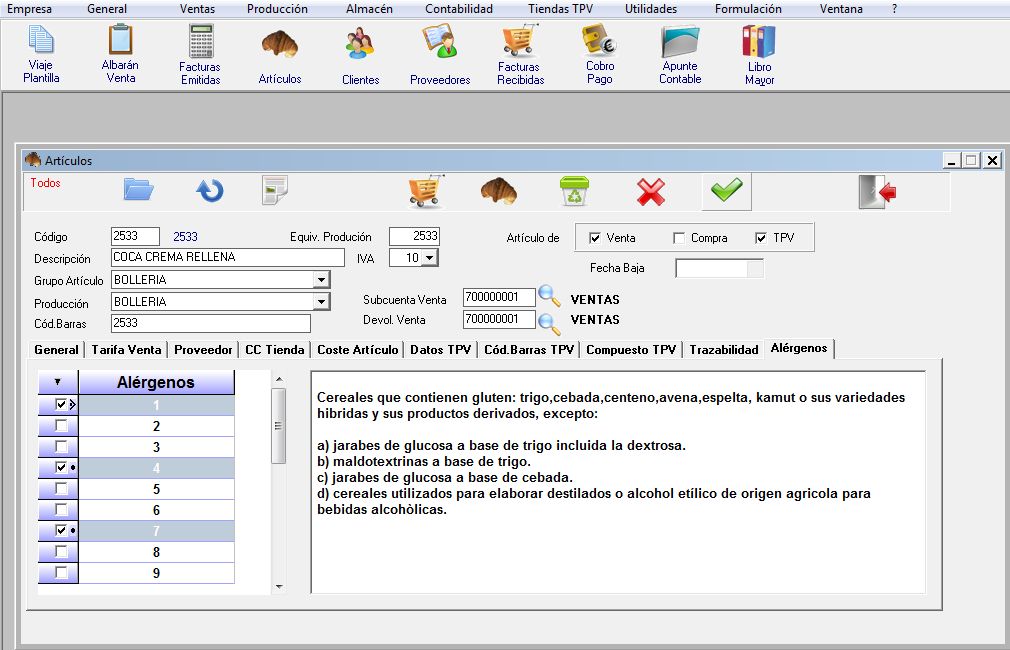Open the IVA dropdown
Image resolution: width=1010 pixels, height=650 pixels.
430,258
